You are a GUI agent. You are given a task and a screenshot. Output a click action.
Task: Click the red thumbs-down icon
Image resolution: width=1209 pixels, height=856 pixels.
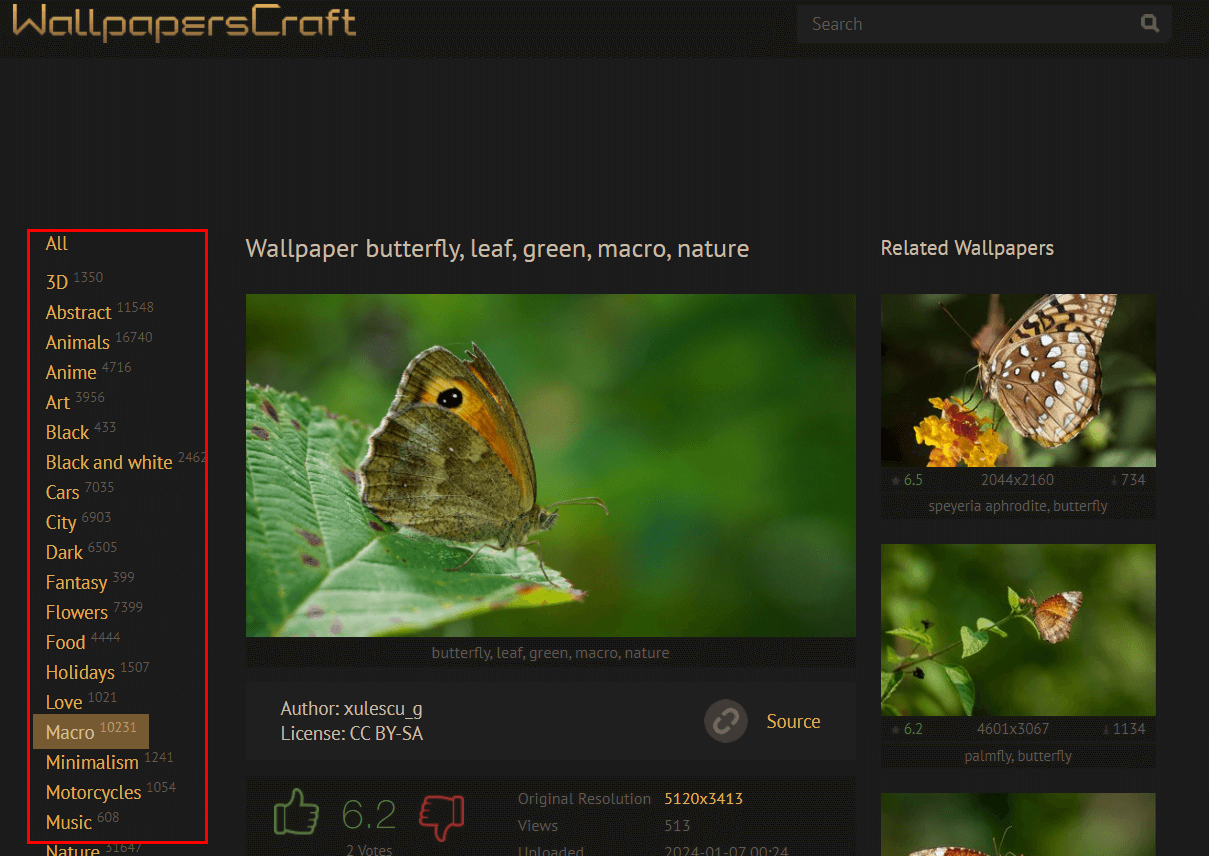click(x=442, y=817)
